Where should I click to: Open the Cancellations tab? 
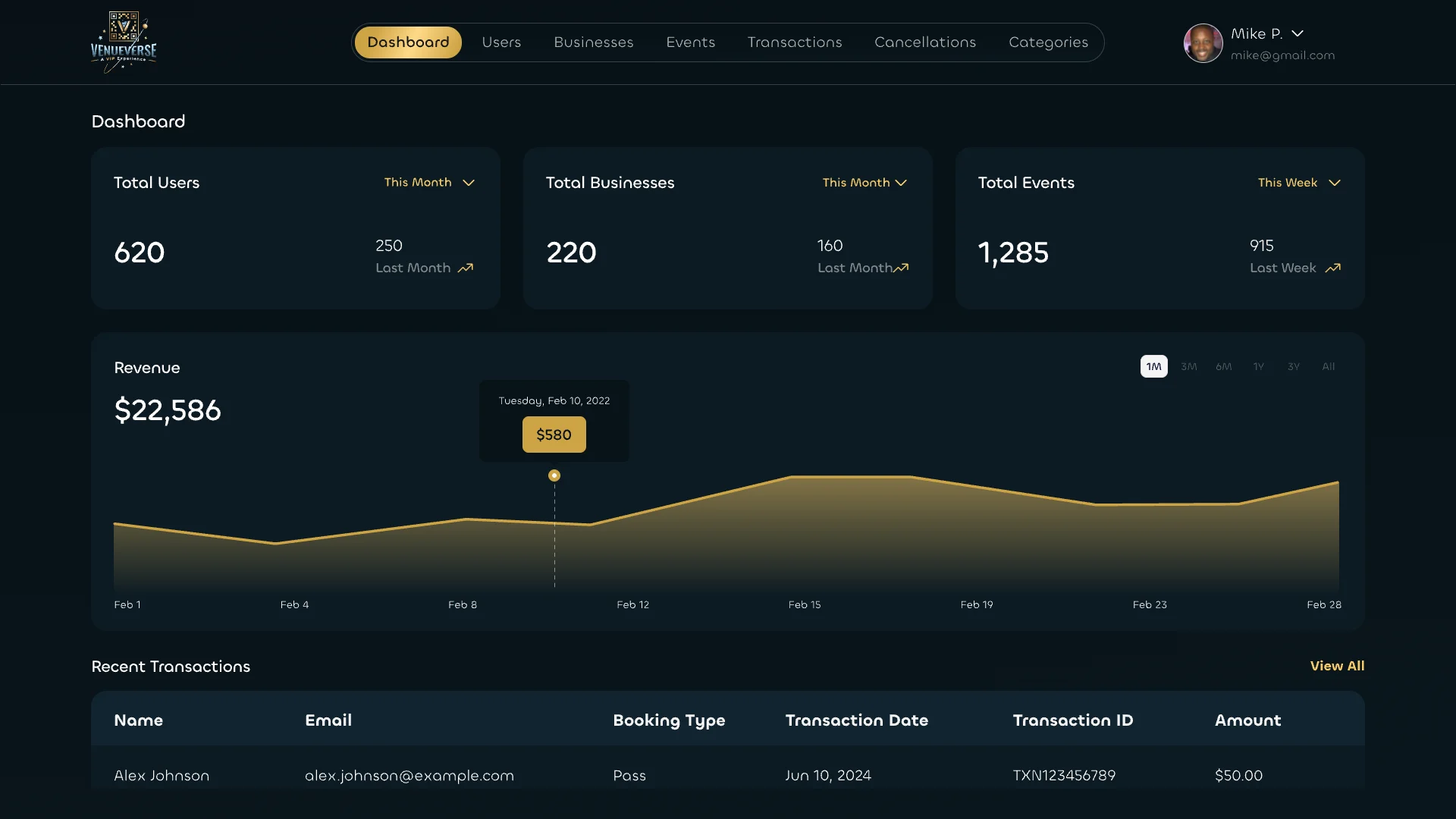[925, 42]
